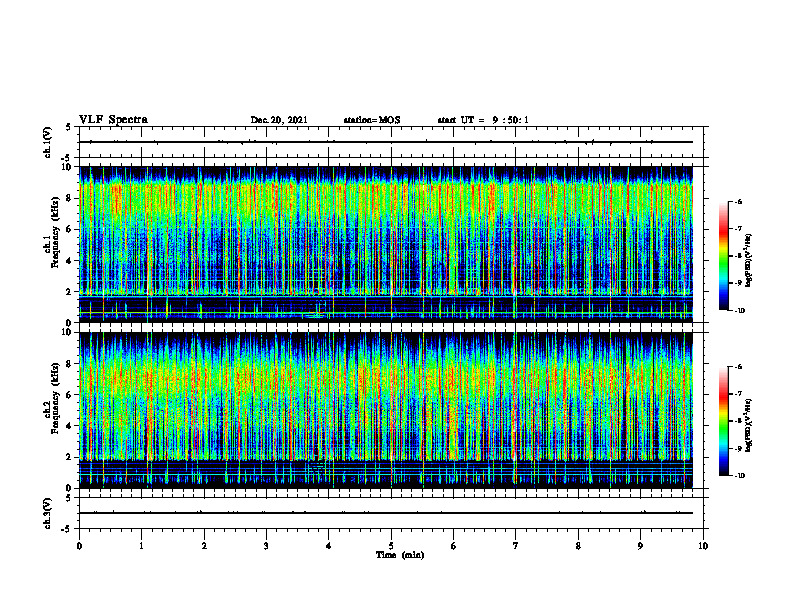Click time axis tick label "7"
The width and height of the screenshot is (792, 612).
pos(516,546)
